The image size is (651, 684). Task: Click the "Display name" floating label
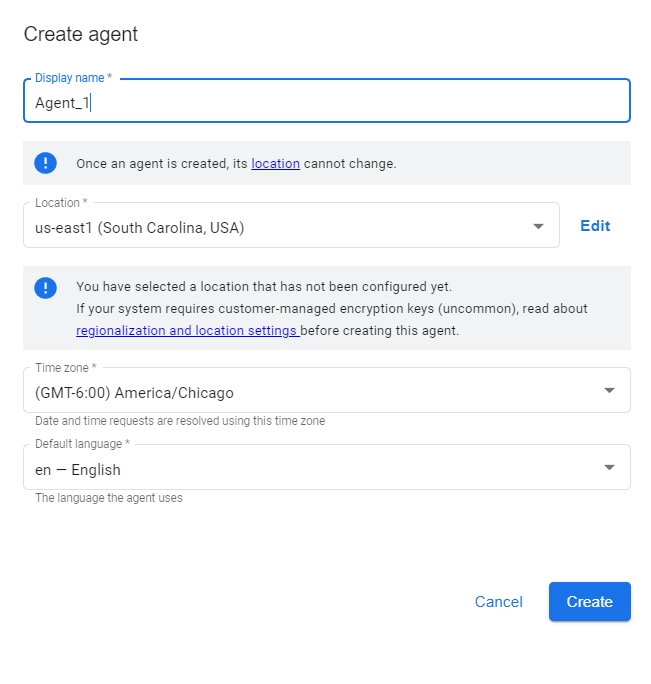pyautogui.click(x=73, y=78)
